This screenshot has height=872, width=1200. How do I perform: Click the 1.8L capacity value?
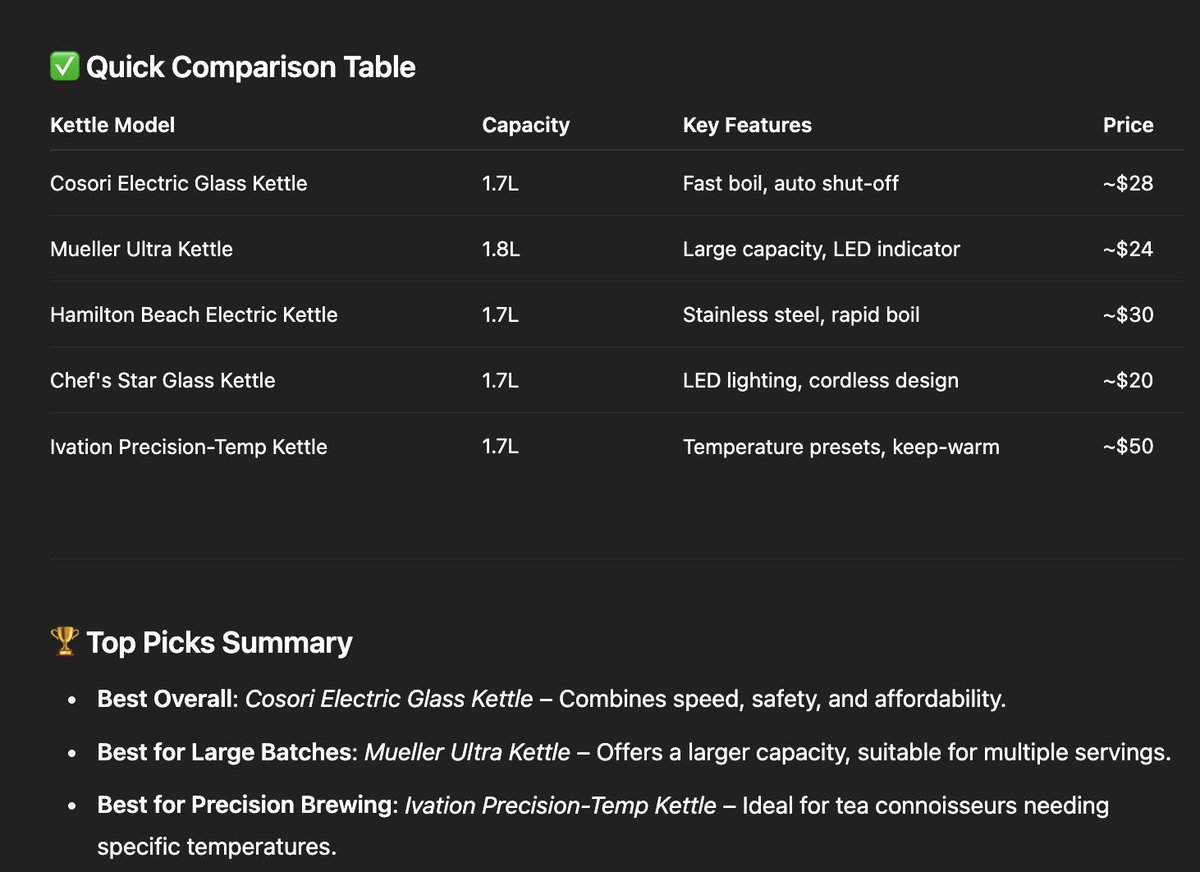[501, 249]
